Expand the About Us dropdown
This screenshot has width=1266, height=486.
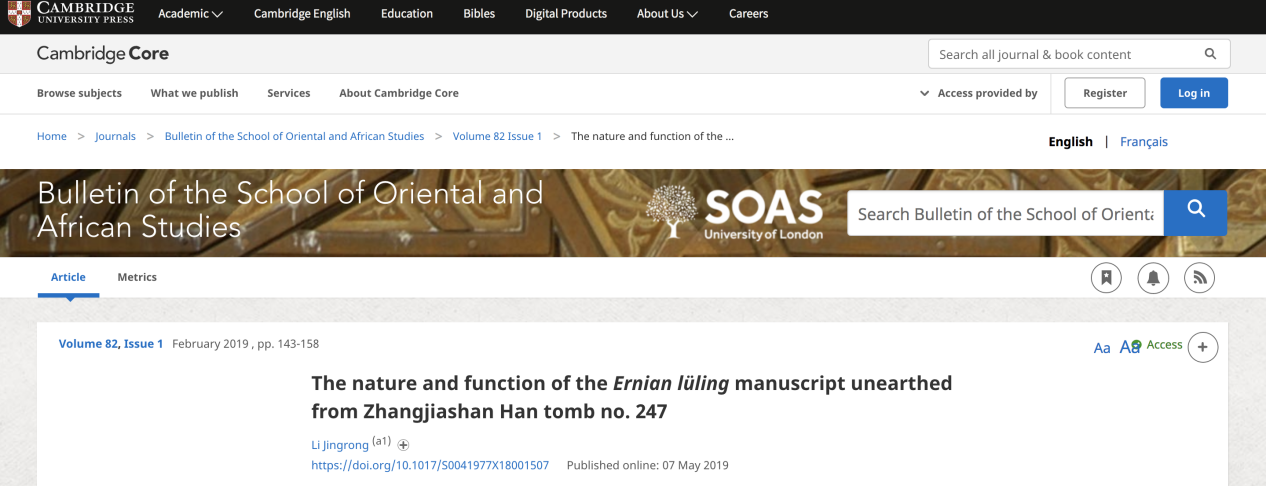(667, 14)
